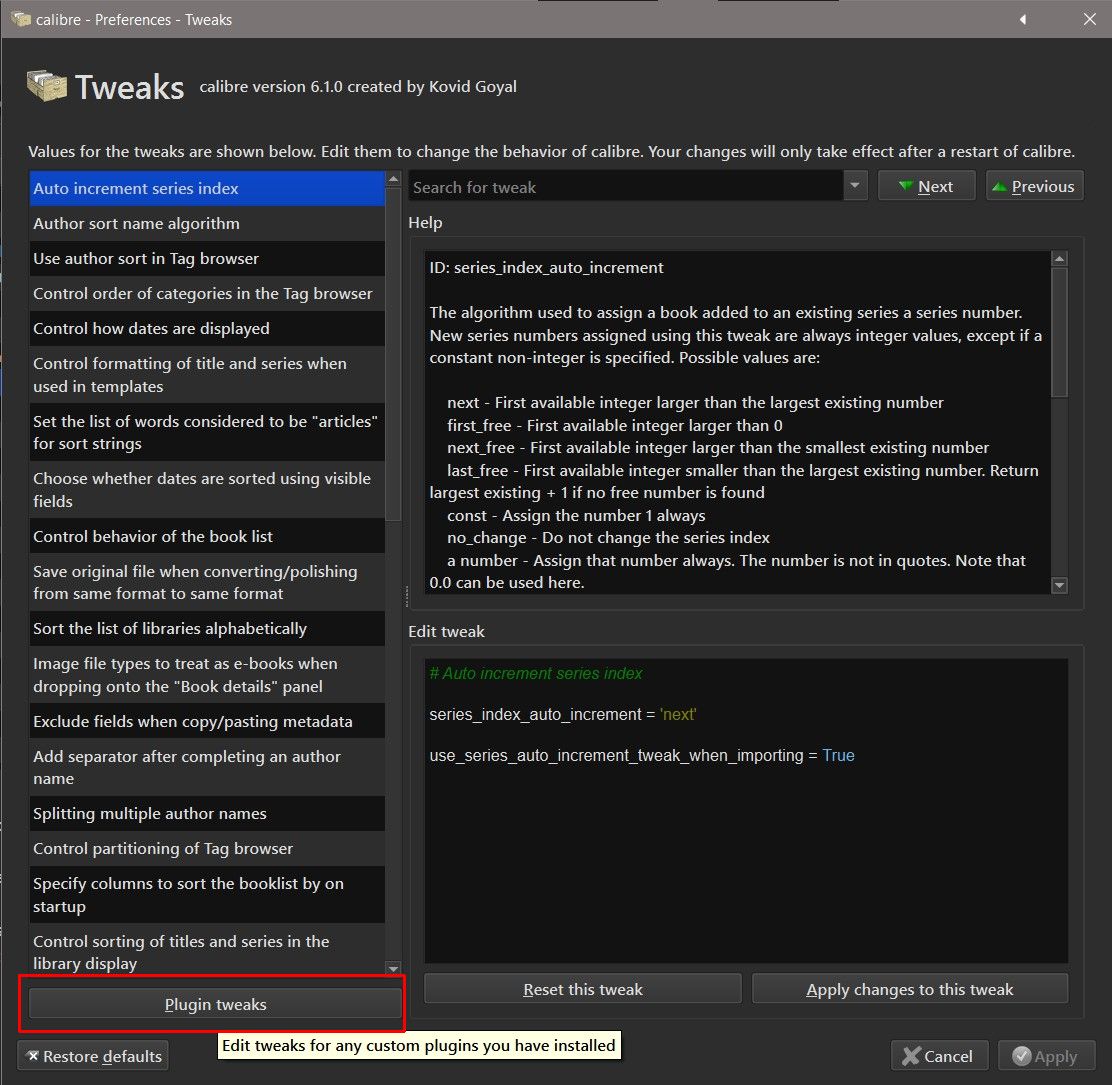Select Control behavior of the book list

[x=206, y=536]
